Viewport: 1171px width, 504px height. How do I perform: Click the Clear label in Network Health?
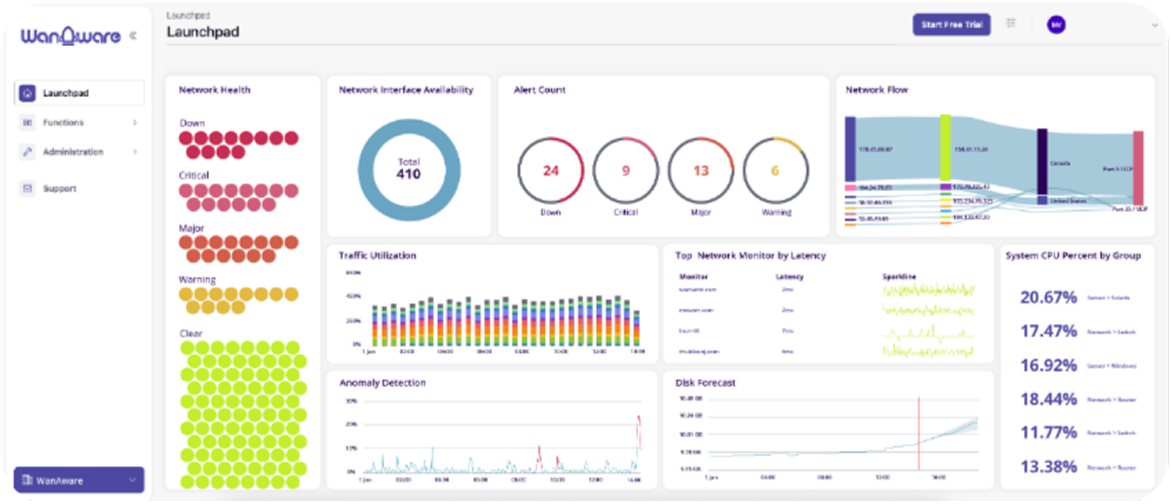pyautogui.click(x=191, y=333)
